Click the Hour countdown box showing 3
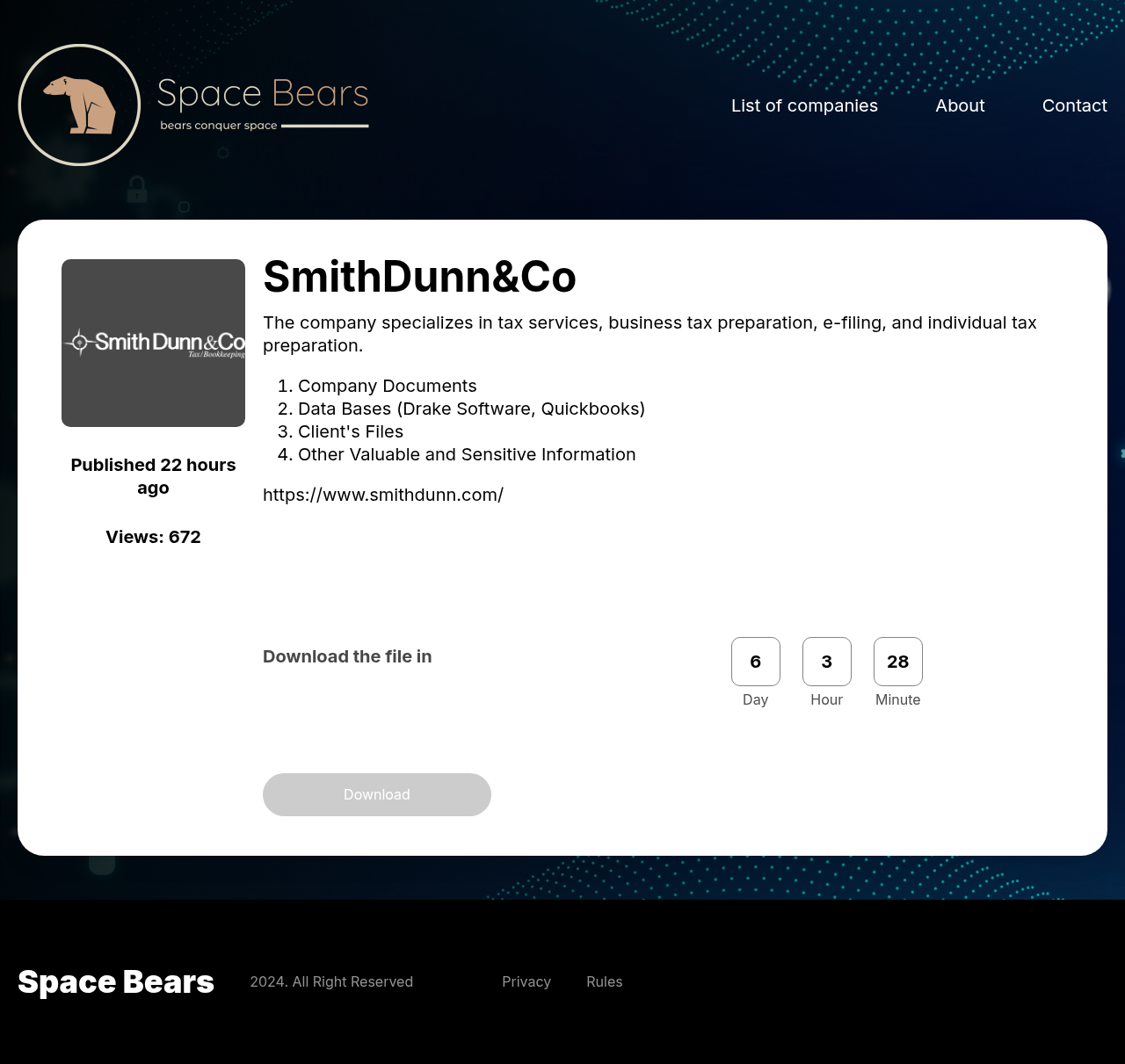 [x=827, y=662]
